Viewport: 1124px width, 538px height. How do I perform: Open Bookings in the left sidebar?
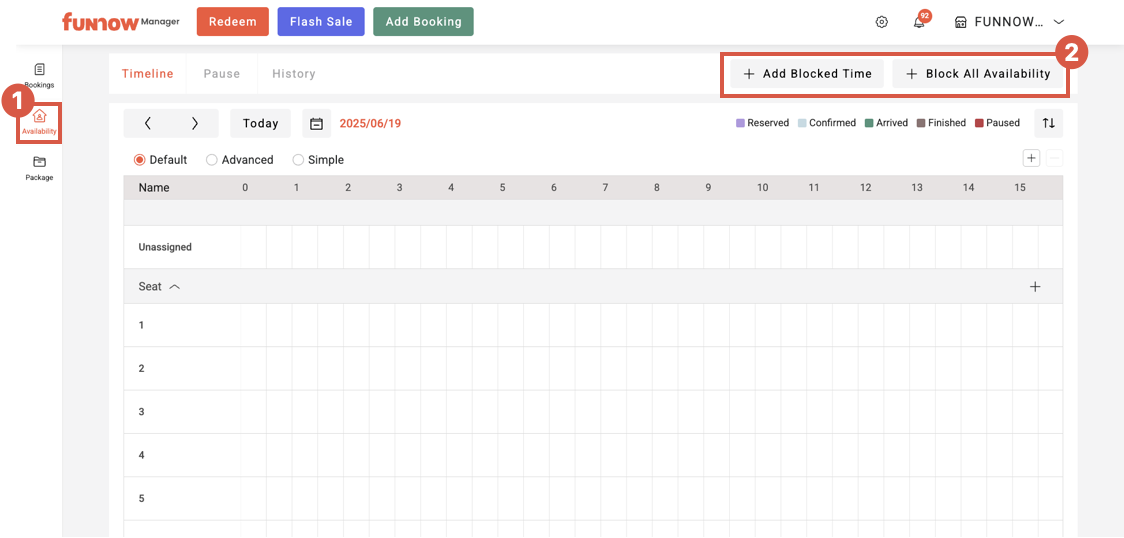(39, 75)
